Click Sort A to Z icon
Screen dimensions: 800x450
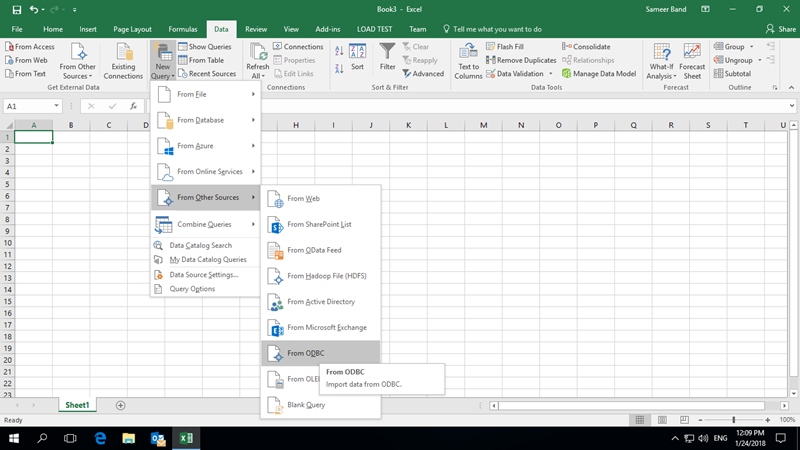[x=338, y=49]
